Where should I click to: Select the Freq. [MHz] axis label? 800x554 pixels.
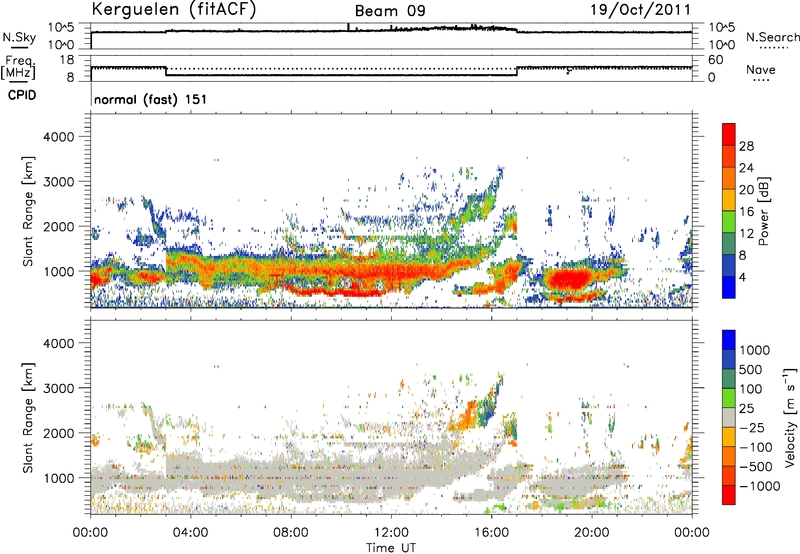[18, 67]
